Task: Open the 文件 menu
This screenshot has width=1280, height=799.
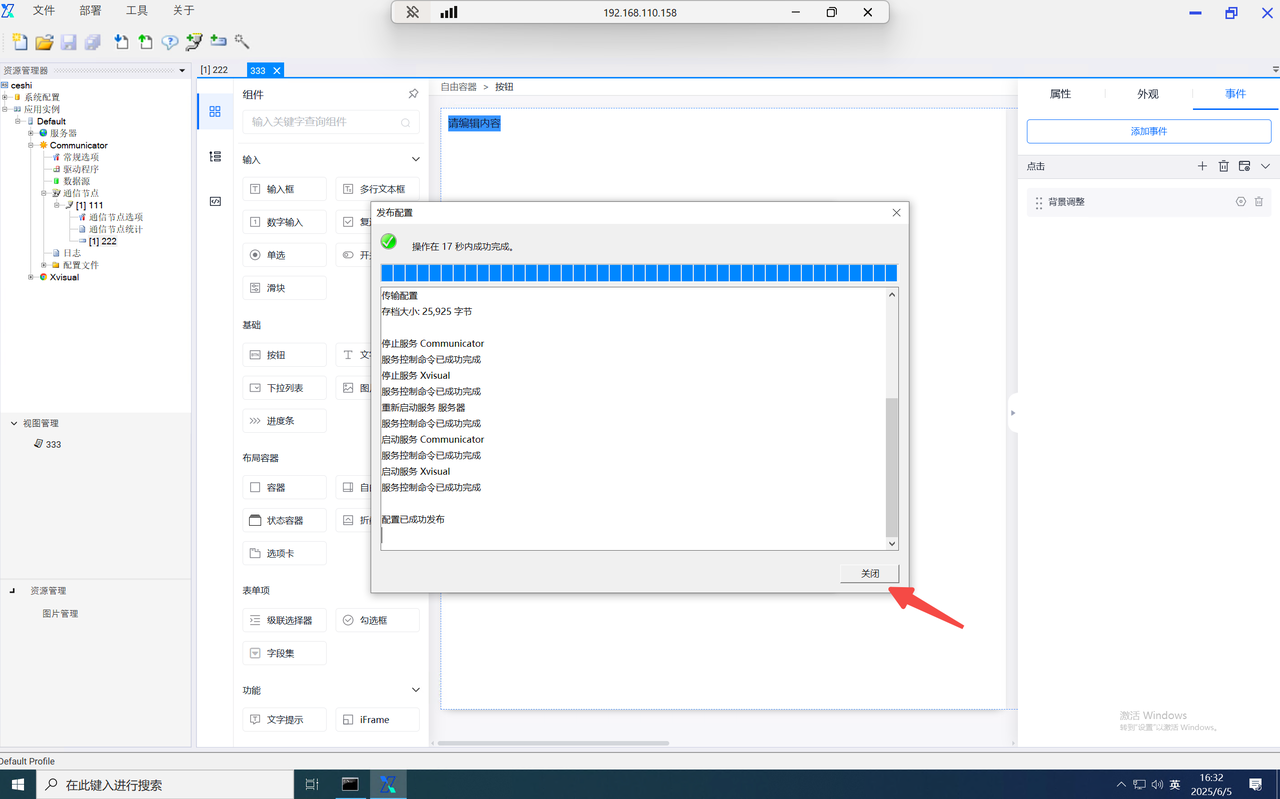Action: tap(44, 11)
